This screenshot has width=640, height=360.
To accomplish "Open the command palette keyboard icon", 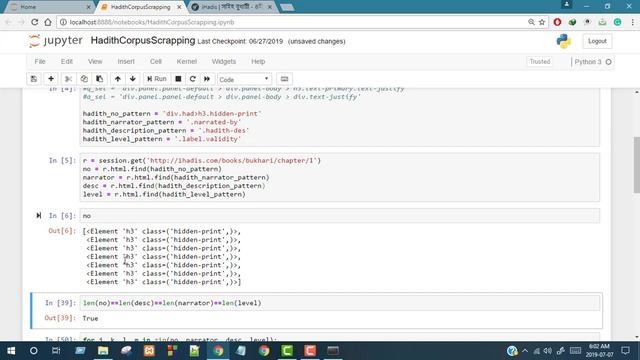I will pos(284,79).
